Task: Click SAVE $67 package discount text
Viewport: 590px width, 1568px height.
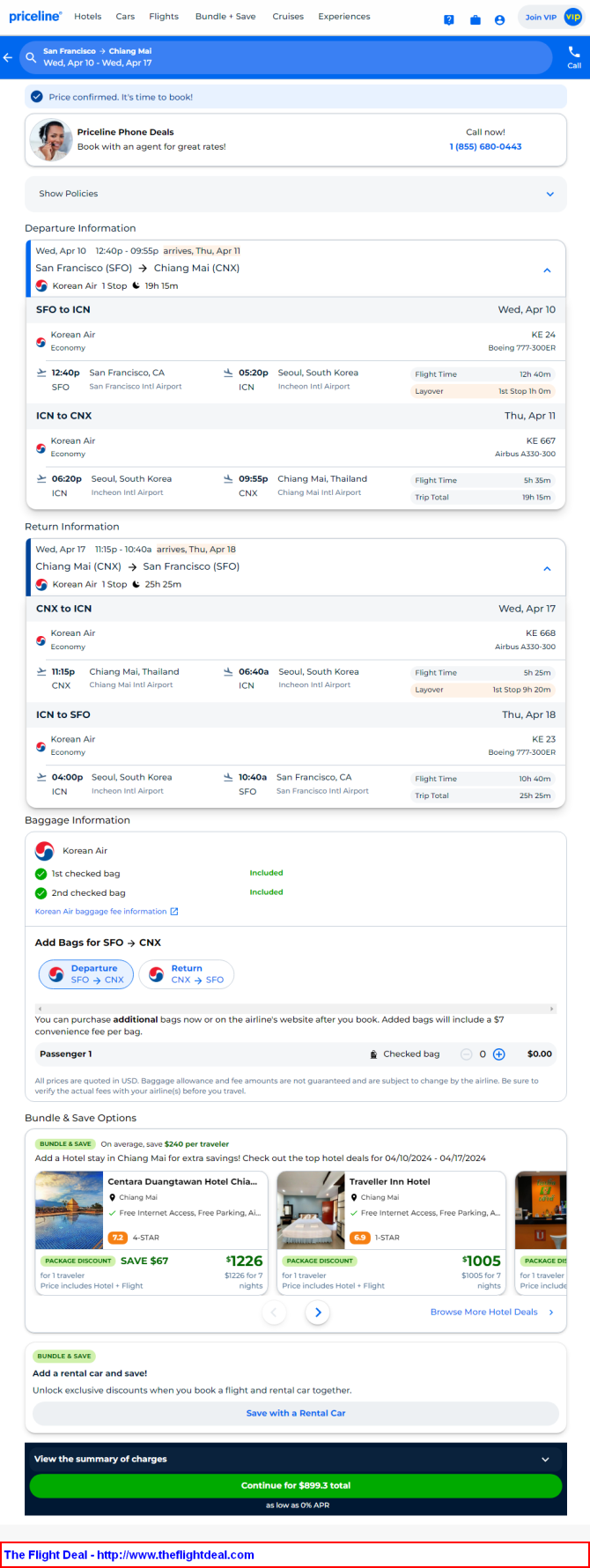Action: click(x=144, y=1261)
